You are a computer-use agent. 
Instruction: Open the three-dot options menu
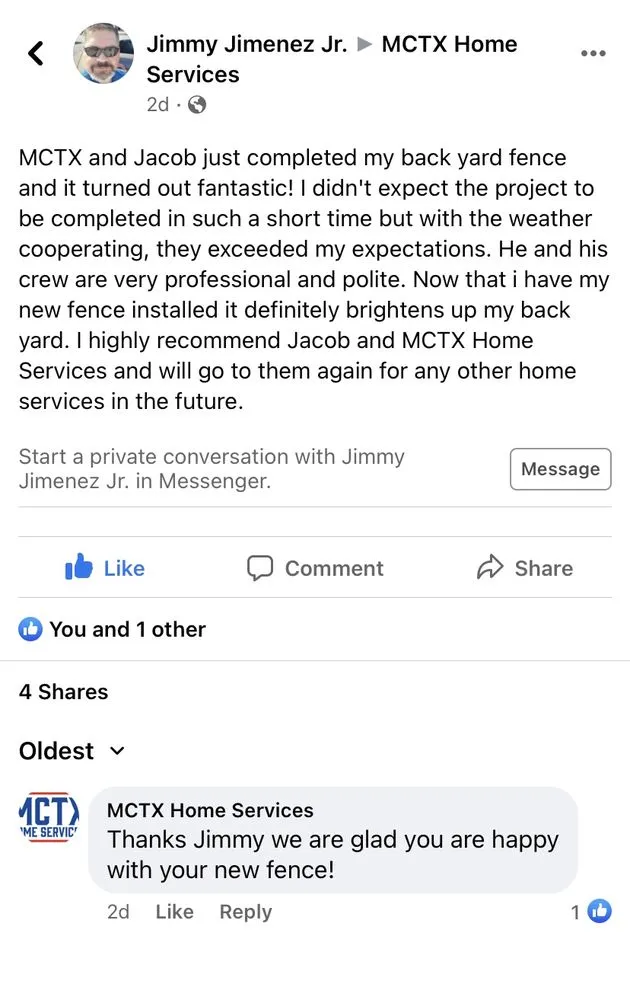(593, 53)
